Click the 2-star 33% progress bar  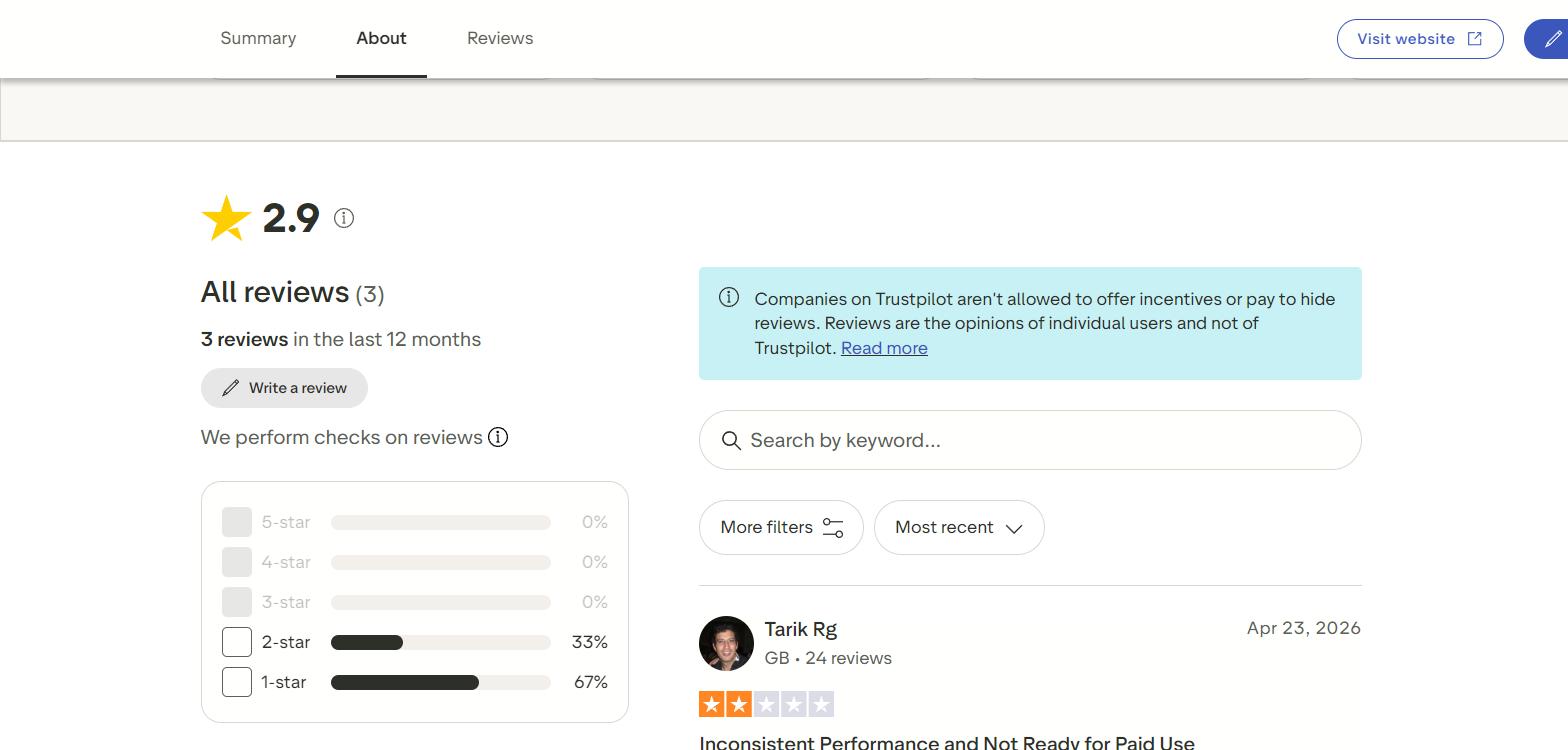pyautogui.click(x=441, y=642)
